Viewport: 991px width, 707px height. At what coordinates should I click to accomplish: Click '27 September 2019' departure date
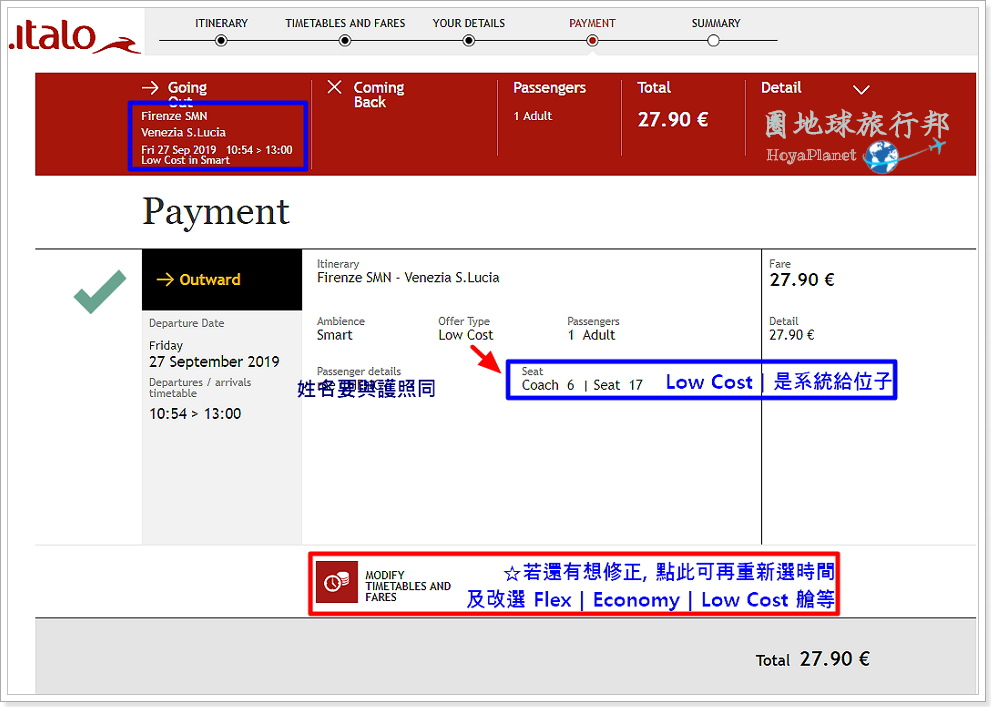click(x=214, y=362)
